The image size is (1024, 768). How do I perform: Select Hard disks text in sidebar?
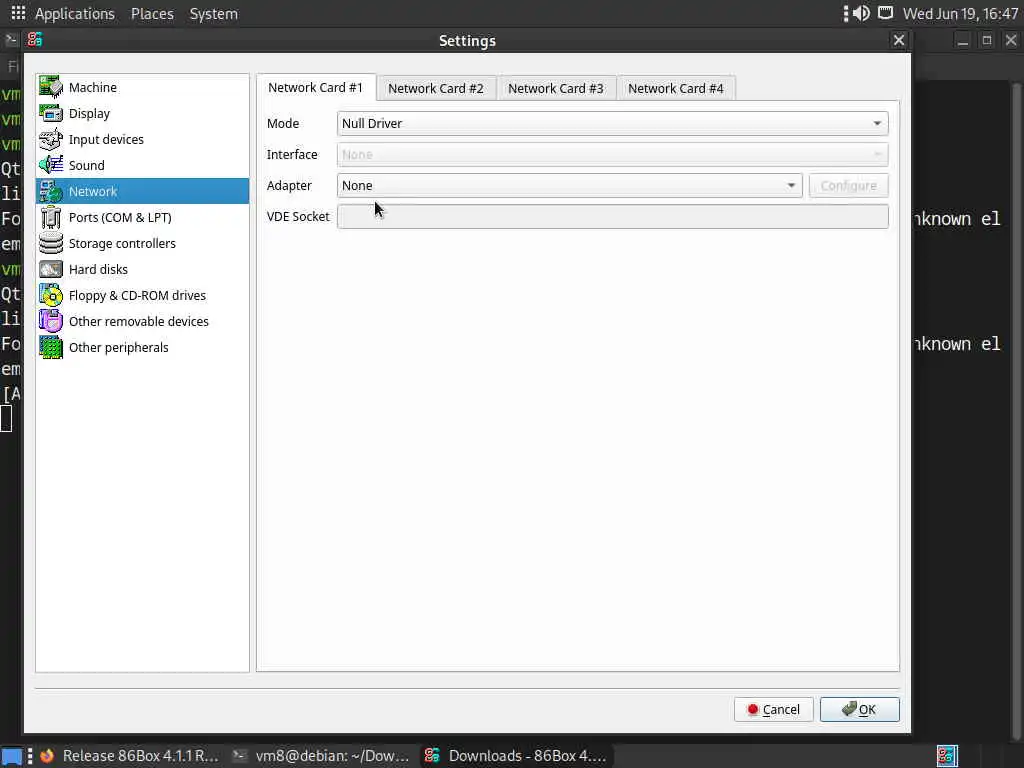[x=98, y=270]
